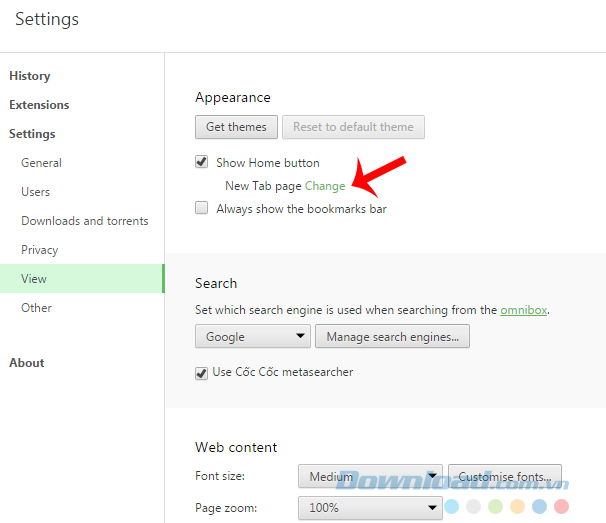The image size is (606, 523).
Task: Expand the Font size Medium dropdown
Action: (370, 476)
